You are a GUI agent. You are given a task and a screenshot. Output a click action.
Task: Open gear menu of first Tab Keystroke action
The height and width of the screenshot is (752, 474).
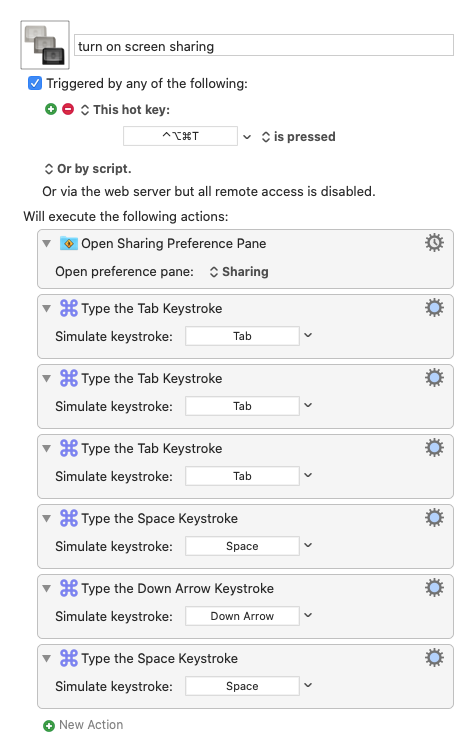pyautogui.click(x=434, y=307)
